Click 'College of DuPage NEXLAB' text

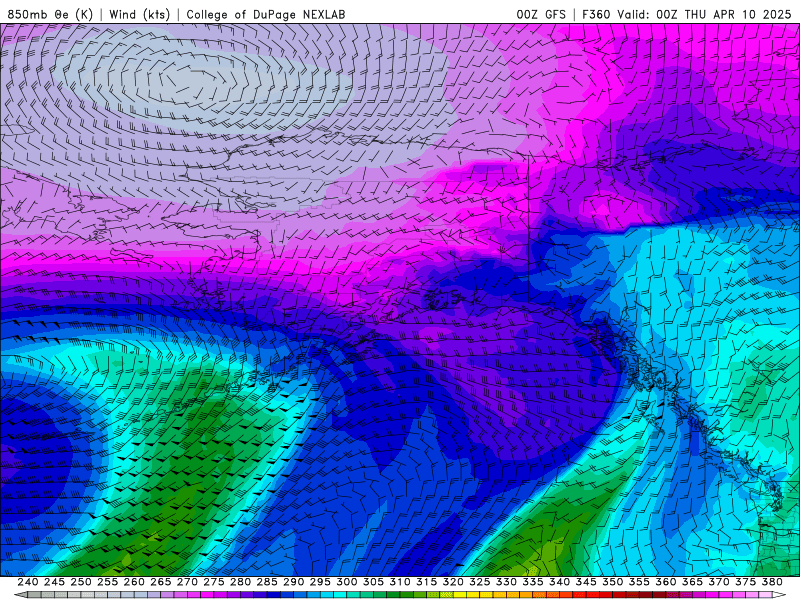(266, 14)
